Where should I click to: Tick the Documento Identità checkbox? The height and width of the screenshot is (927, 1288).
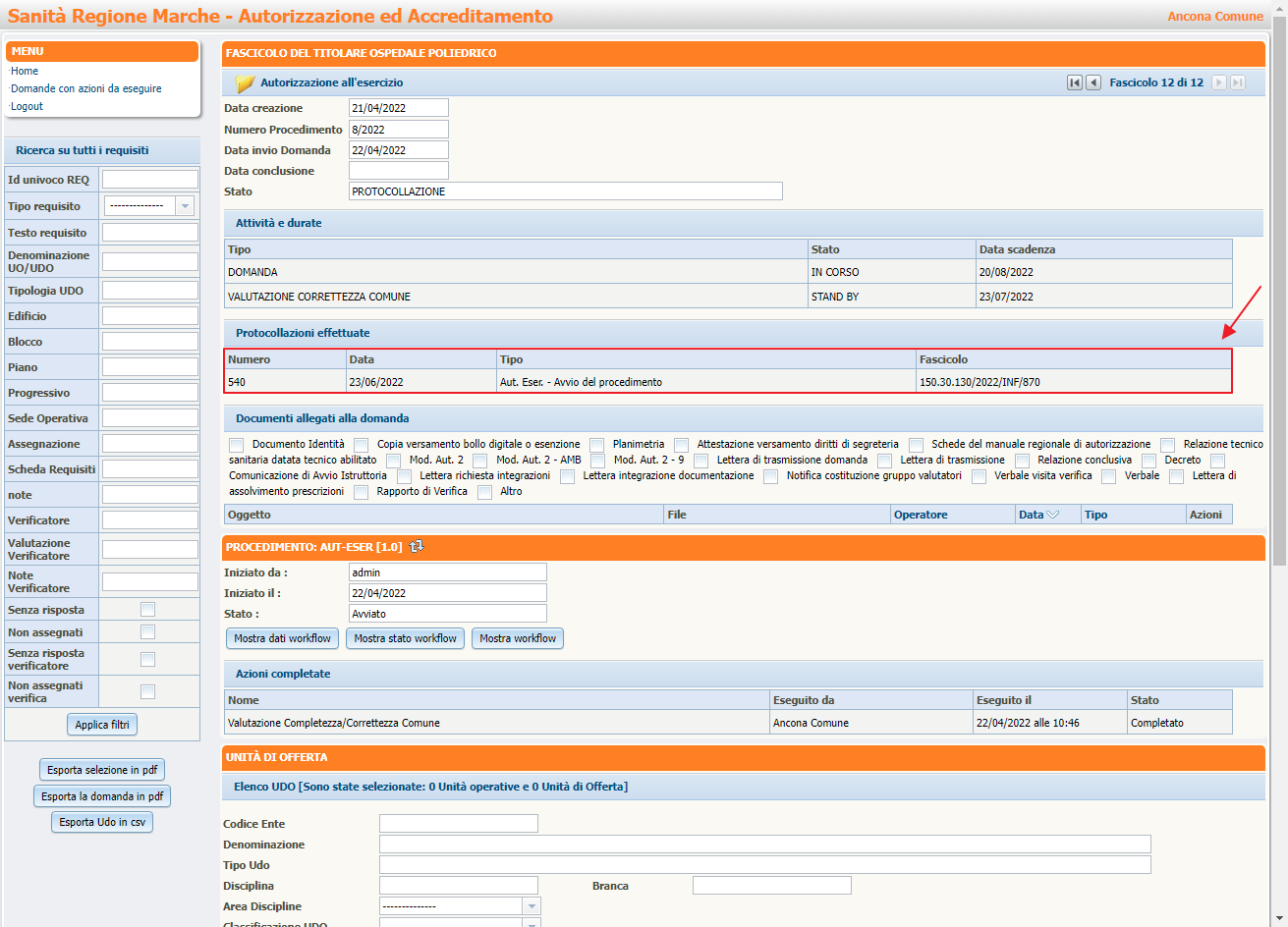click(237, 445)
